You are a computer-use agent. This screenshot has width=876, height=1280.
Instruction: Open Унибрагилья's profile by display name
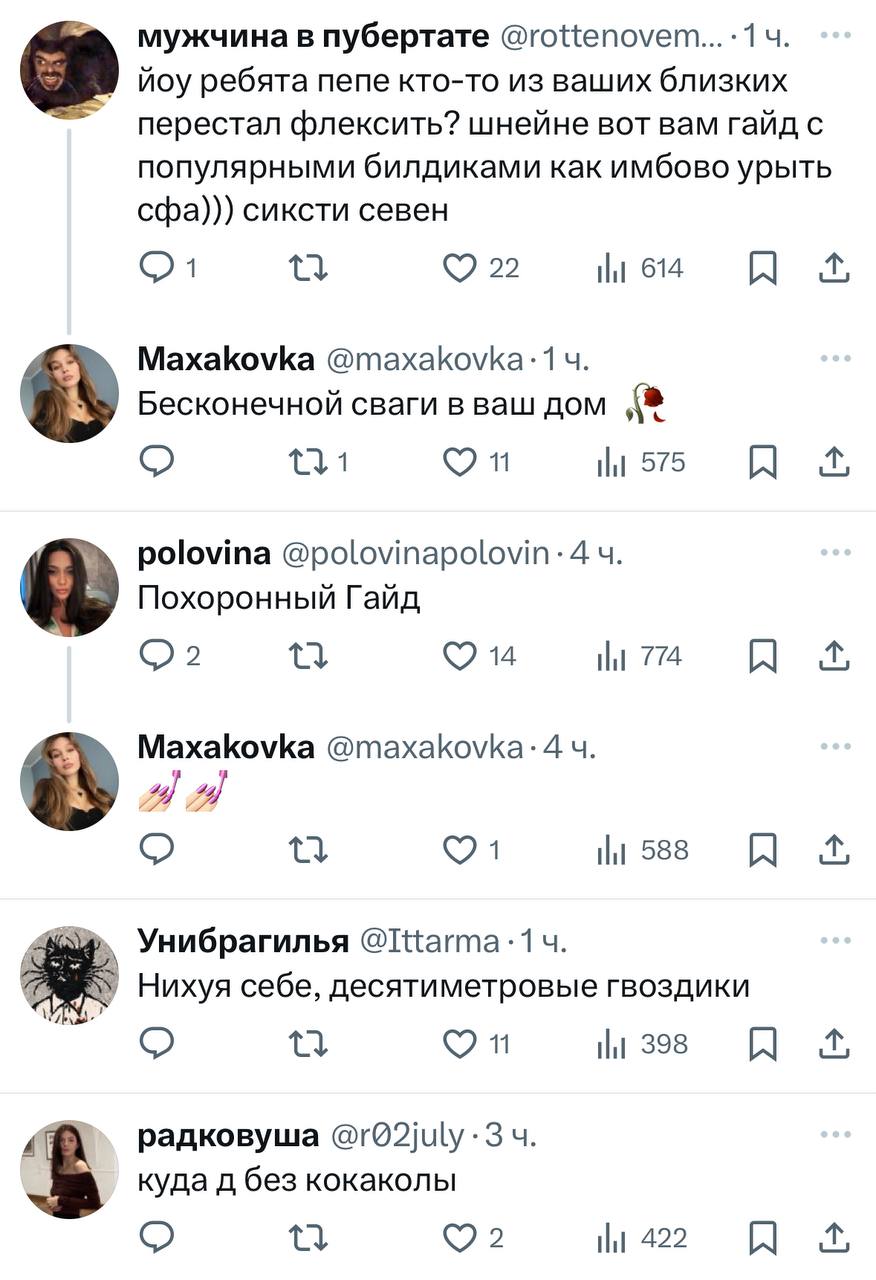pyautogui.click(x=242, y=940)
